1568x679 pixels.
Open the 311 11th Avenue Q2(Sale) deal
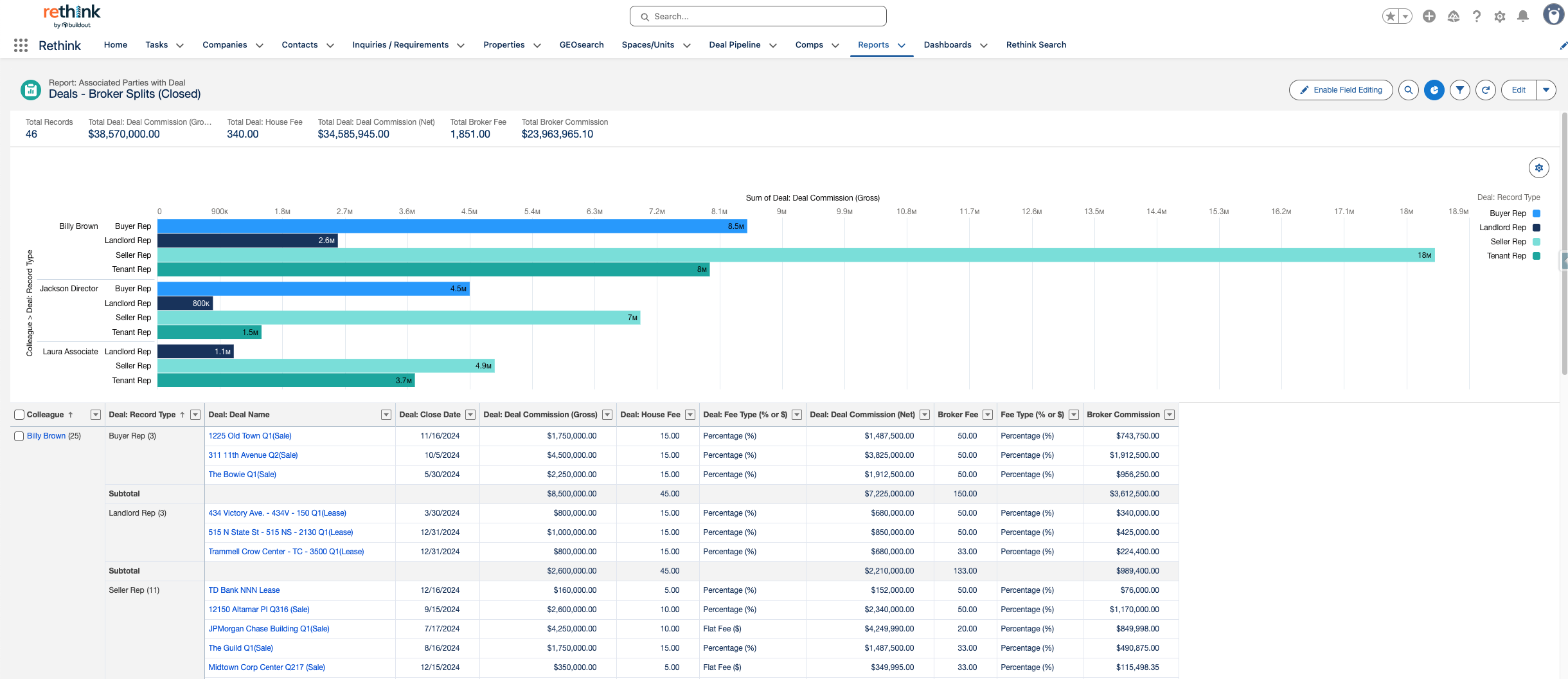[x=253, y=455]
